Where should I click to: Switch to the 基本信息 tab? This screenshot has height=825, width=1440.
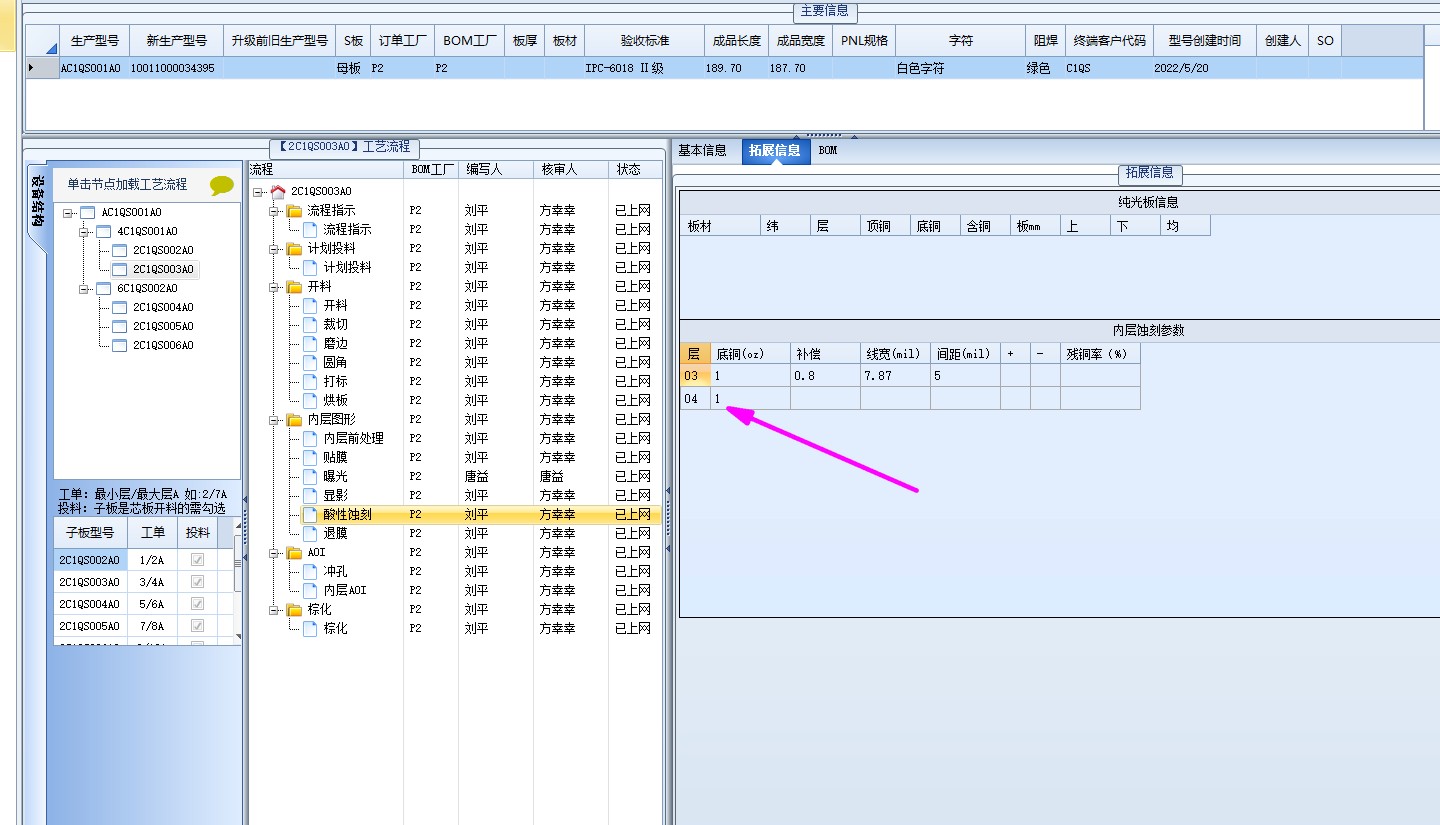click(702, 150)
